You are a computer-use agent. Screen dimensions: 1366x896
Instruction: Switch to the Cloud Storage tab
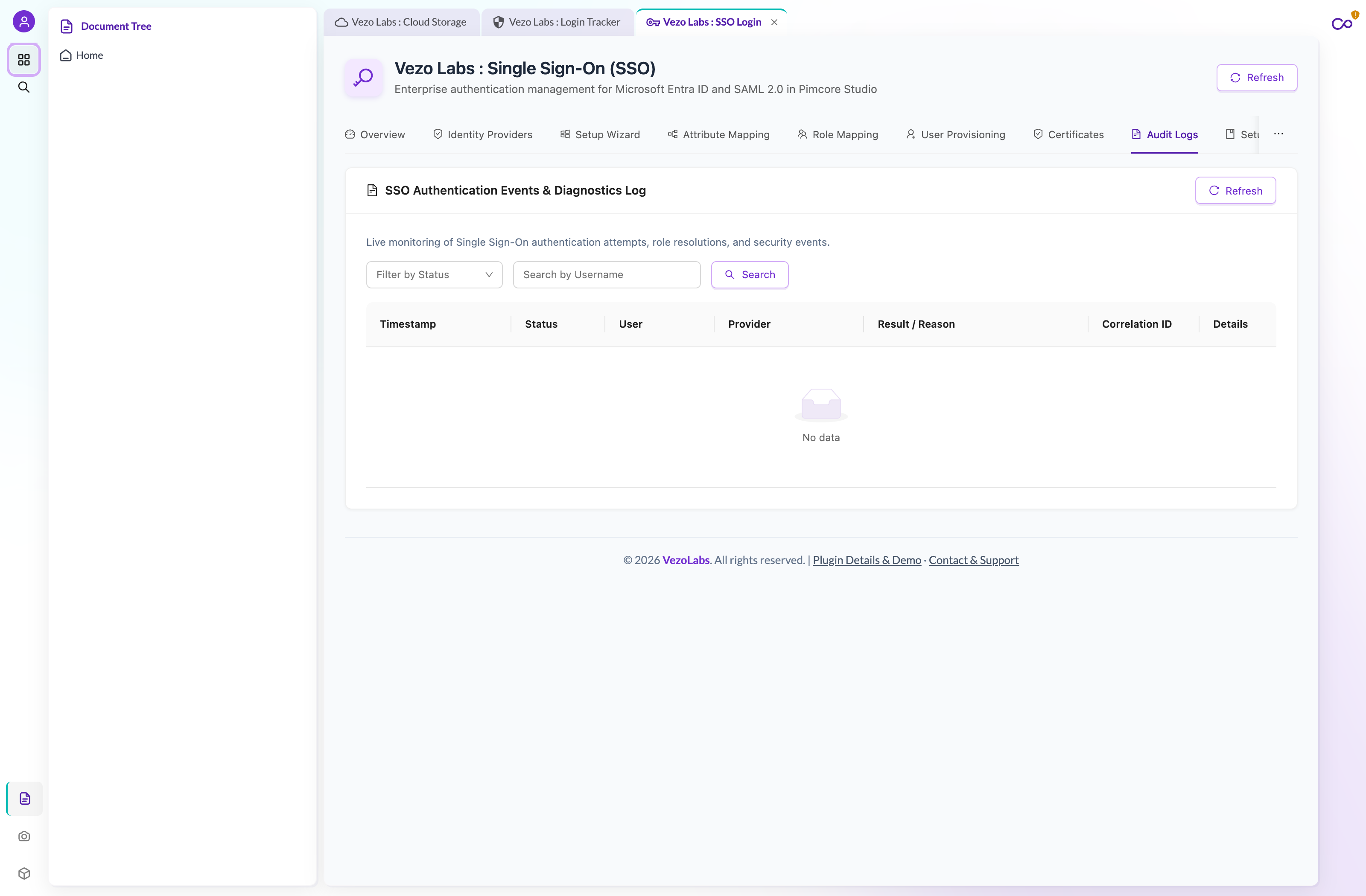(400, 22)
